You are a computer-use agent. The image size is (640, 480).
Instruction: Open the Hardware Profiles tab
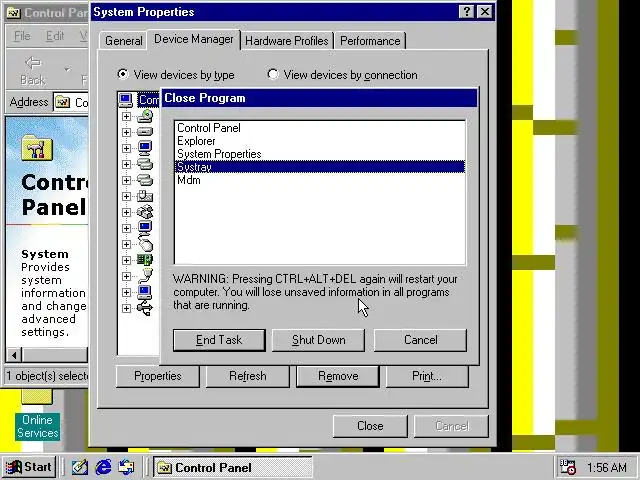(287, 41)
